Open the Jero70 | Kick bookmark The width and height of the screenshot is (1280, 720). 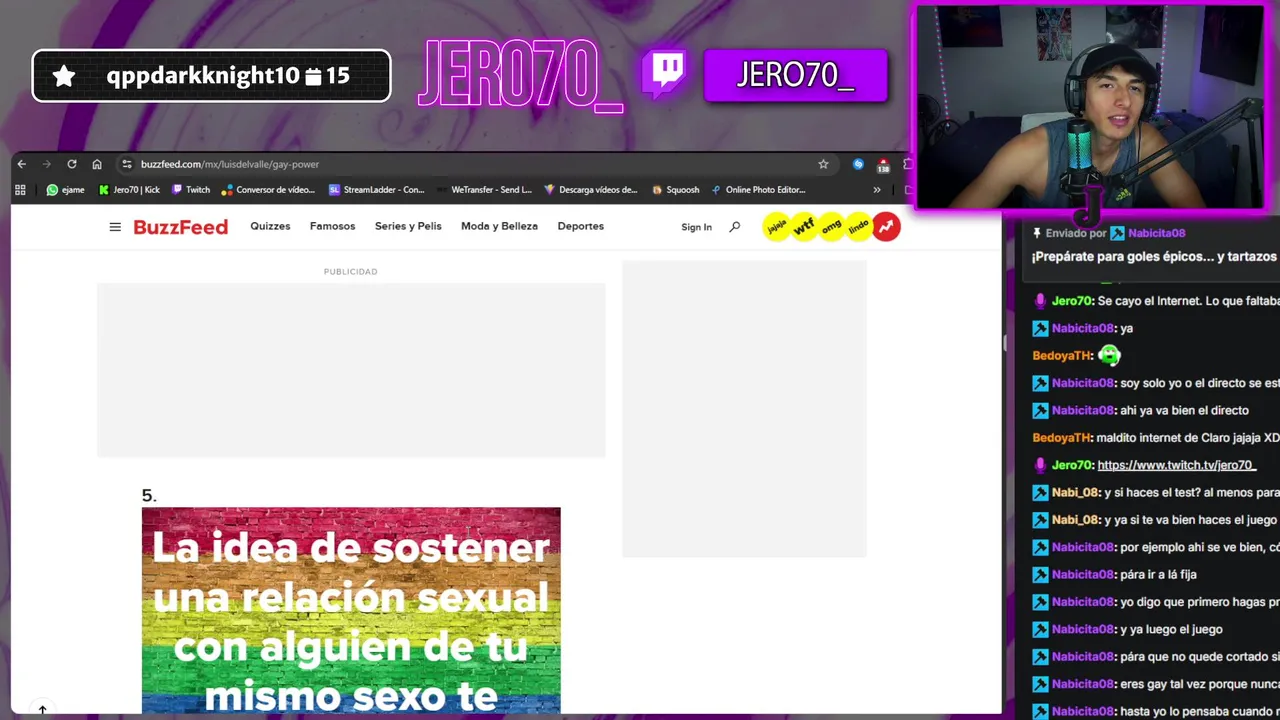point(130,189)
